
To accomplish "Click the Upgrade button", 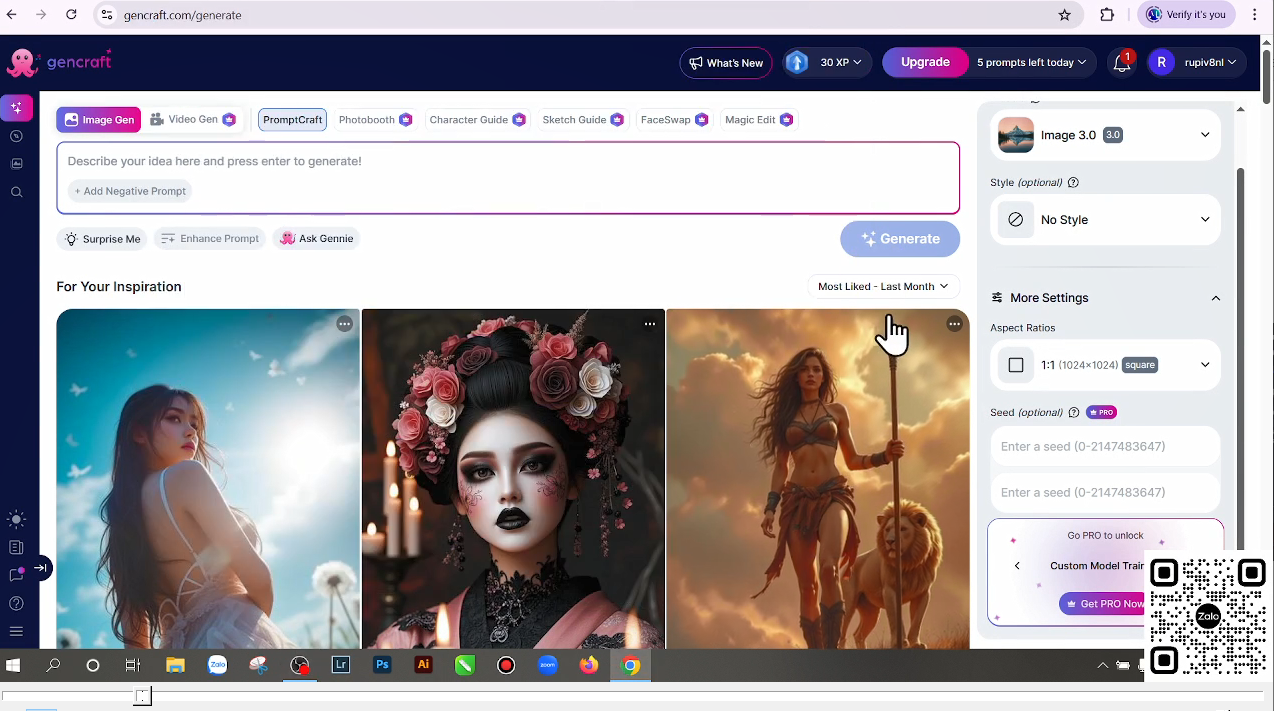I will 925,62.
